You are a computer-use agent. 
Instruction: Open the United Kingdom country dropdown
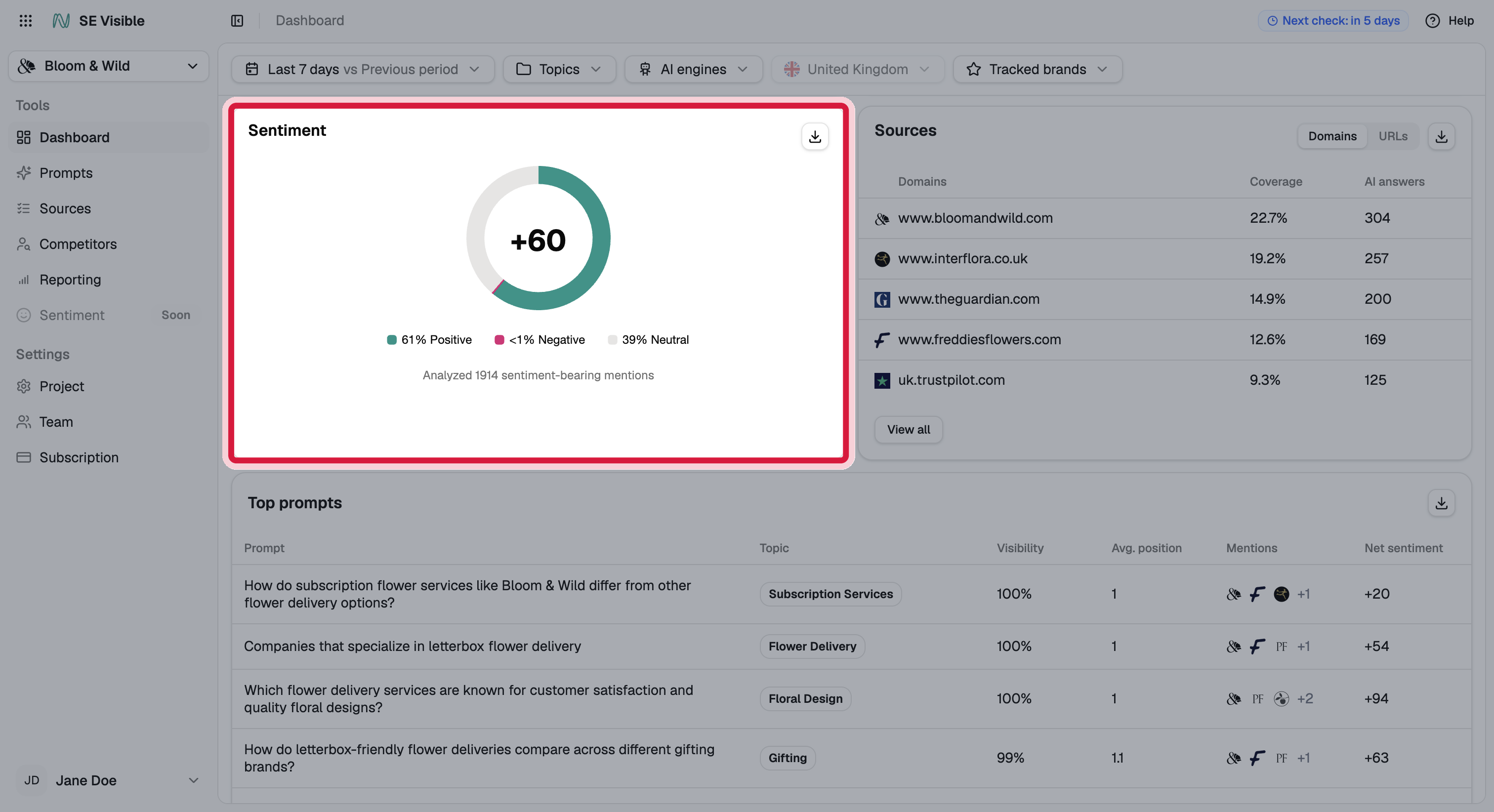pos(857,70)
